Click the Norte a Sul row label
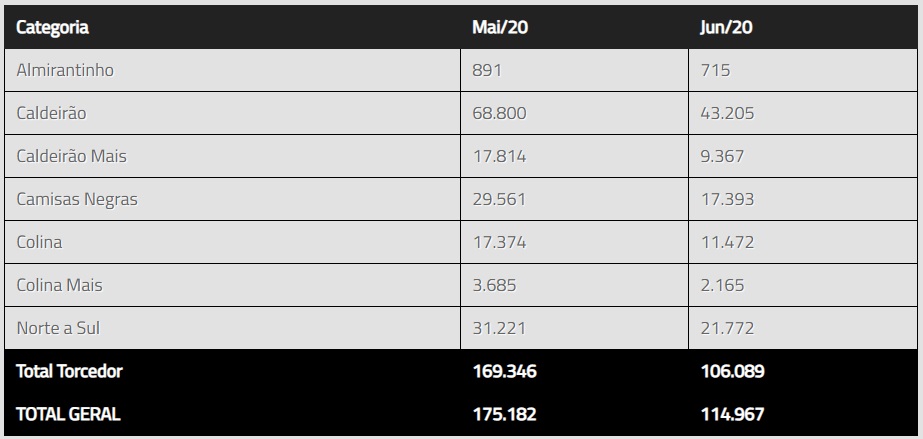The image size is (923, 439). pyautogui.click(x=58, y=328)
